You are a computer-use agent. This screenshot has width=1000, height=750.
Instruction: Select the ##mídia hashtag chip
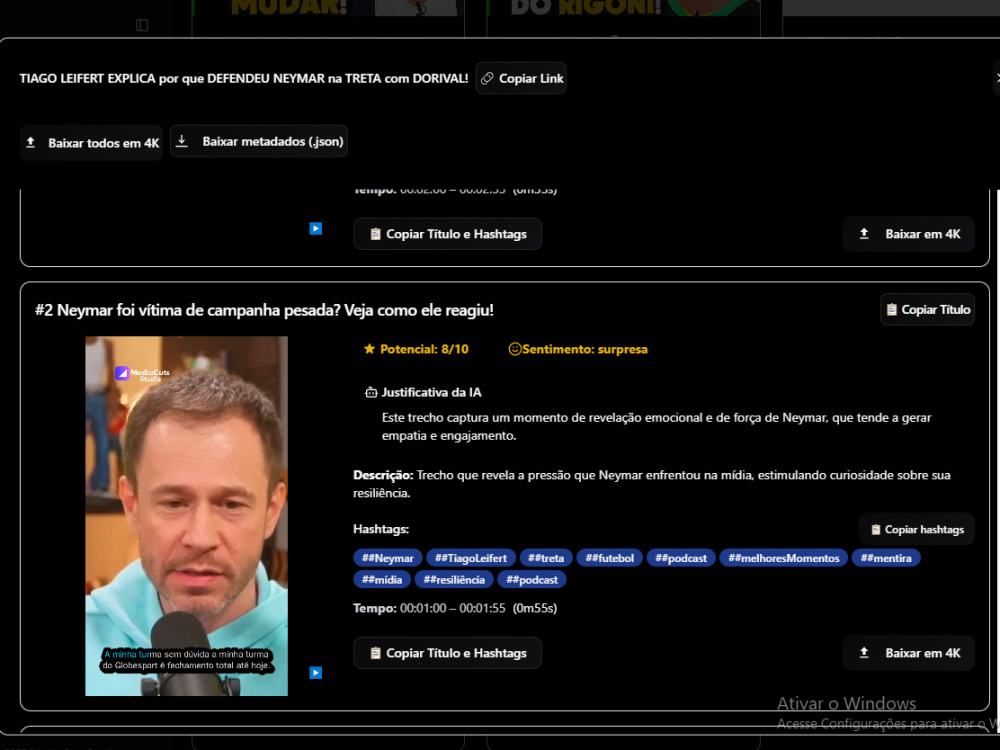click(x=382, y=580)
